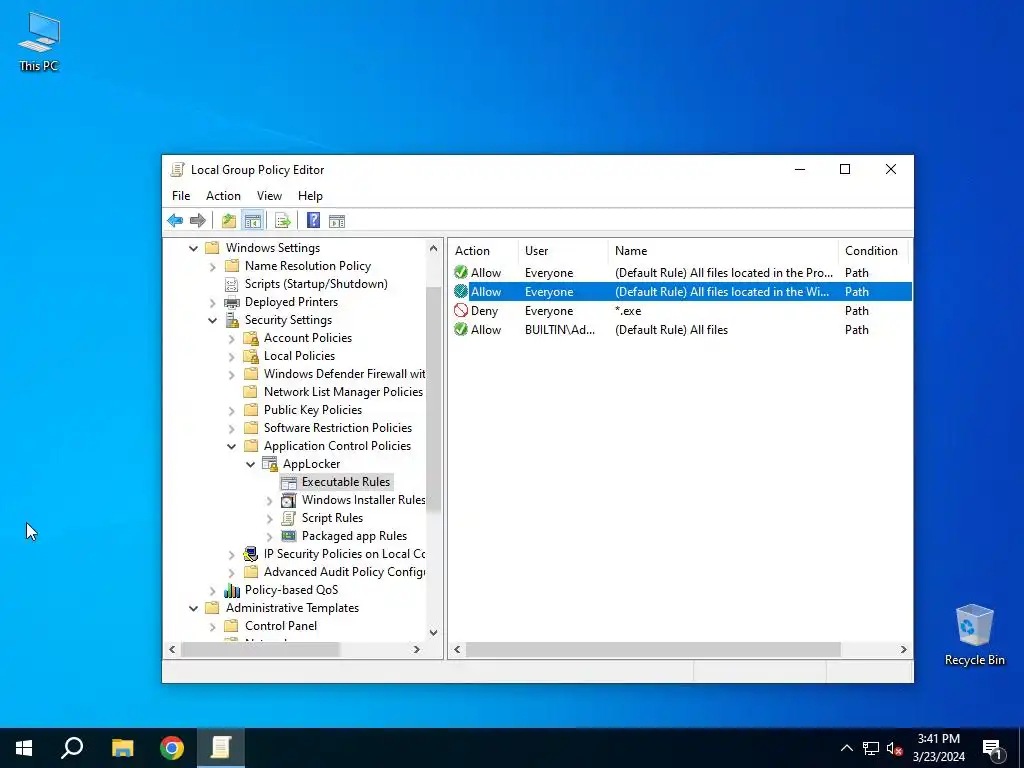Click the tree pane vertical scrollbar
Screen dimensions: 1024x768
click(x=434, y=398)
